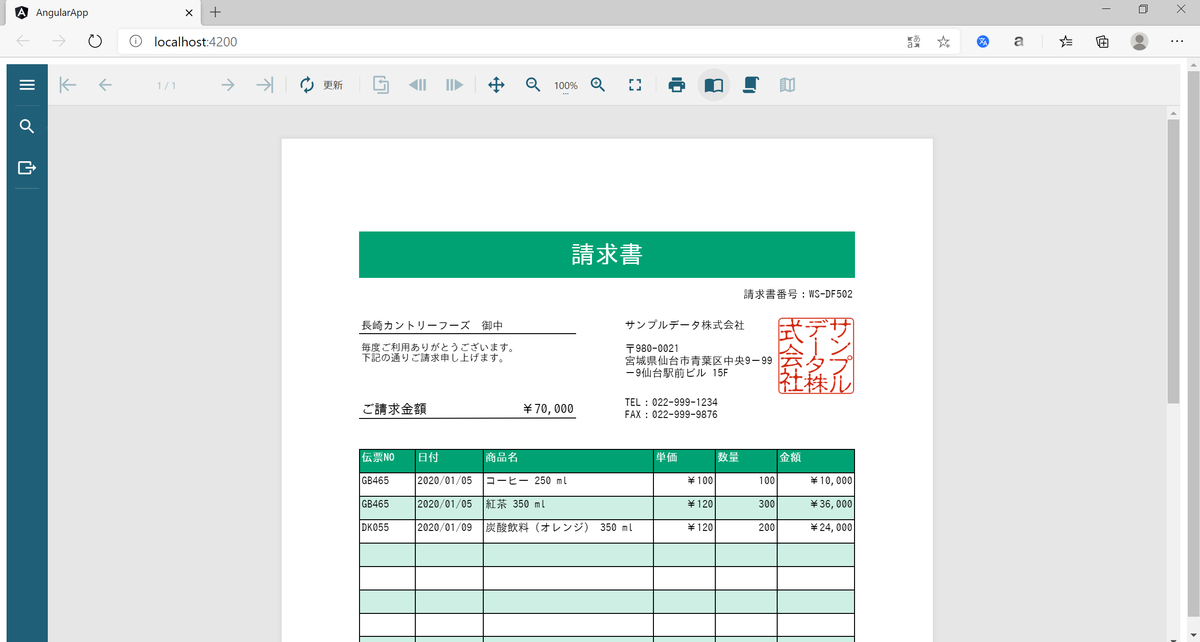Open the 100% zoom level dropdown
The width and height of the screenshot is (1200, 642).
tap(565, 86)
